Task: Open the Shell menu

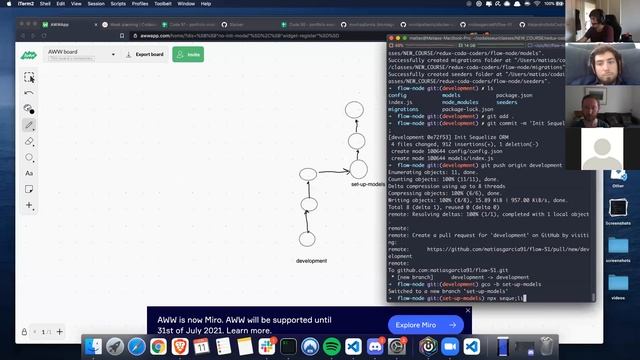Action: pyautogui.click(x=45, y=4)
